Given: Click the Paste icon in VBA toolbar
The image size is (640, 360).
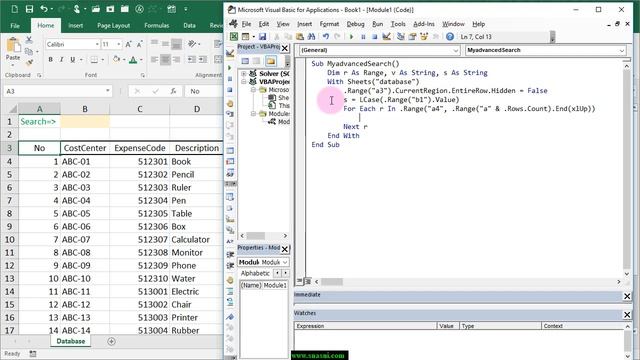Looking at the screenshot, I should click(x=300, y=37).
